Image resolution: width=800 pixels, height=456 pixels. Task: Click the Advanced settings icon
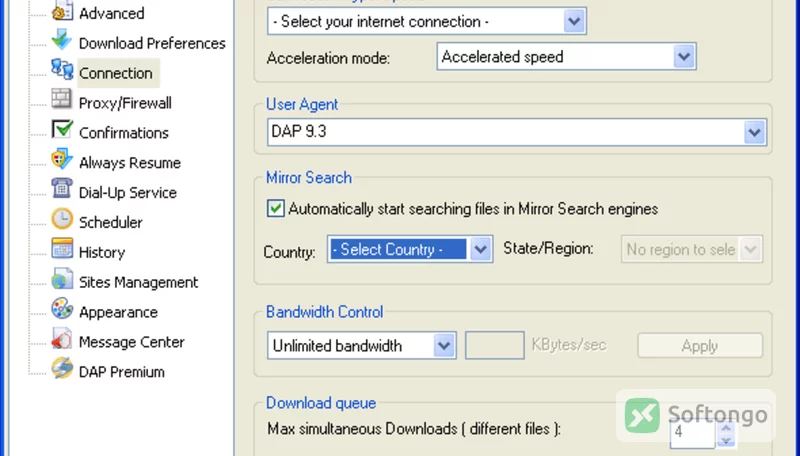coord(62,11)
